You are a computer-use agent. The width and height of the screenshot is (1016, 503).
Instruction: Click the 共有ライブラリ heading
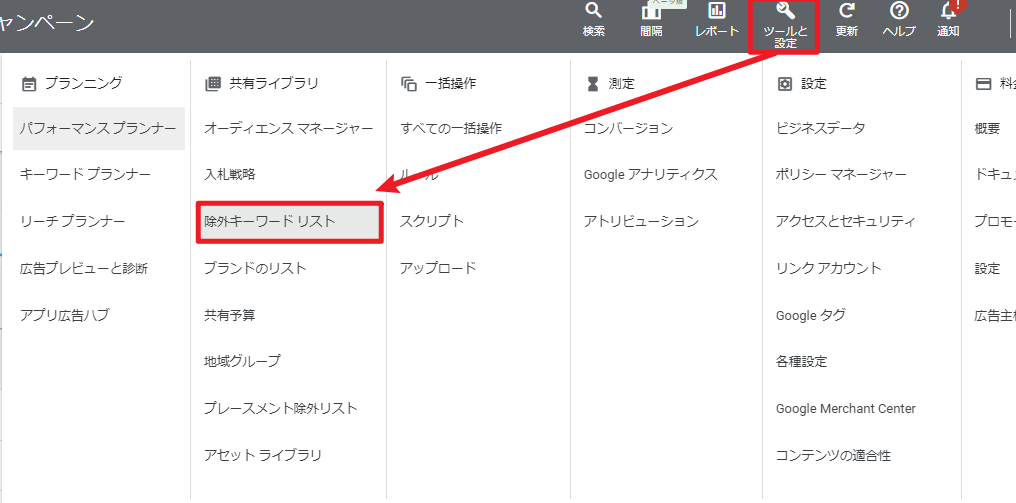point(274,84)
